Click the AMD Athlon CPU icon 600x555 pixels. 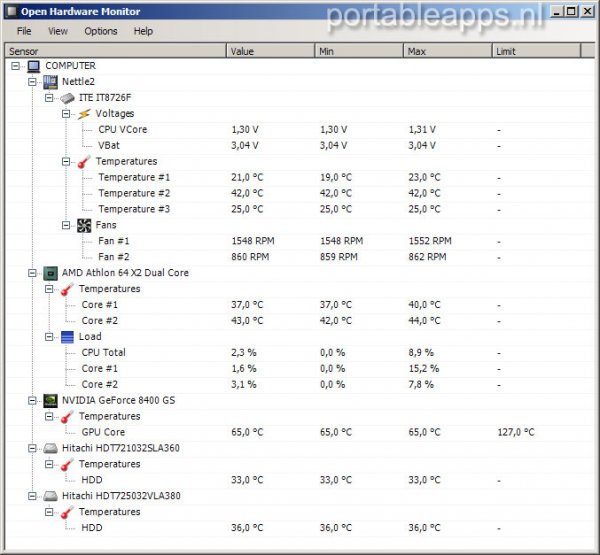click(x=51, y=273)
